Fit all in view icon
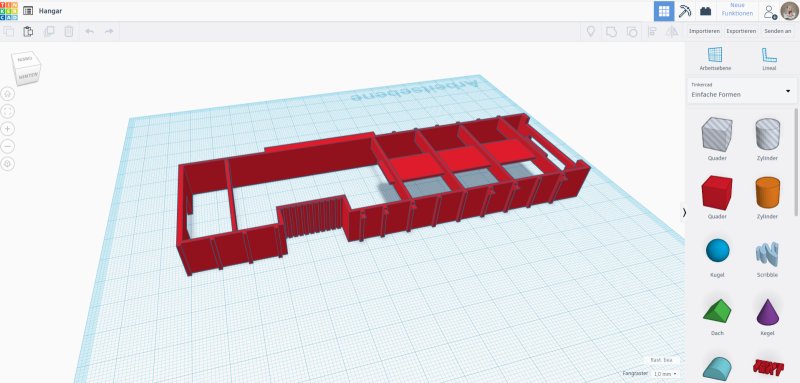800x383 pixels. coord(7,111)
